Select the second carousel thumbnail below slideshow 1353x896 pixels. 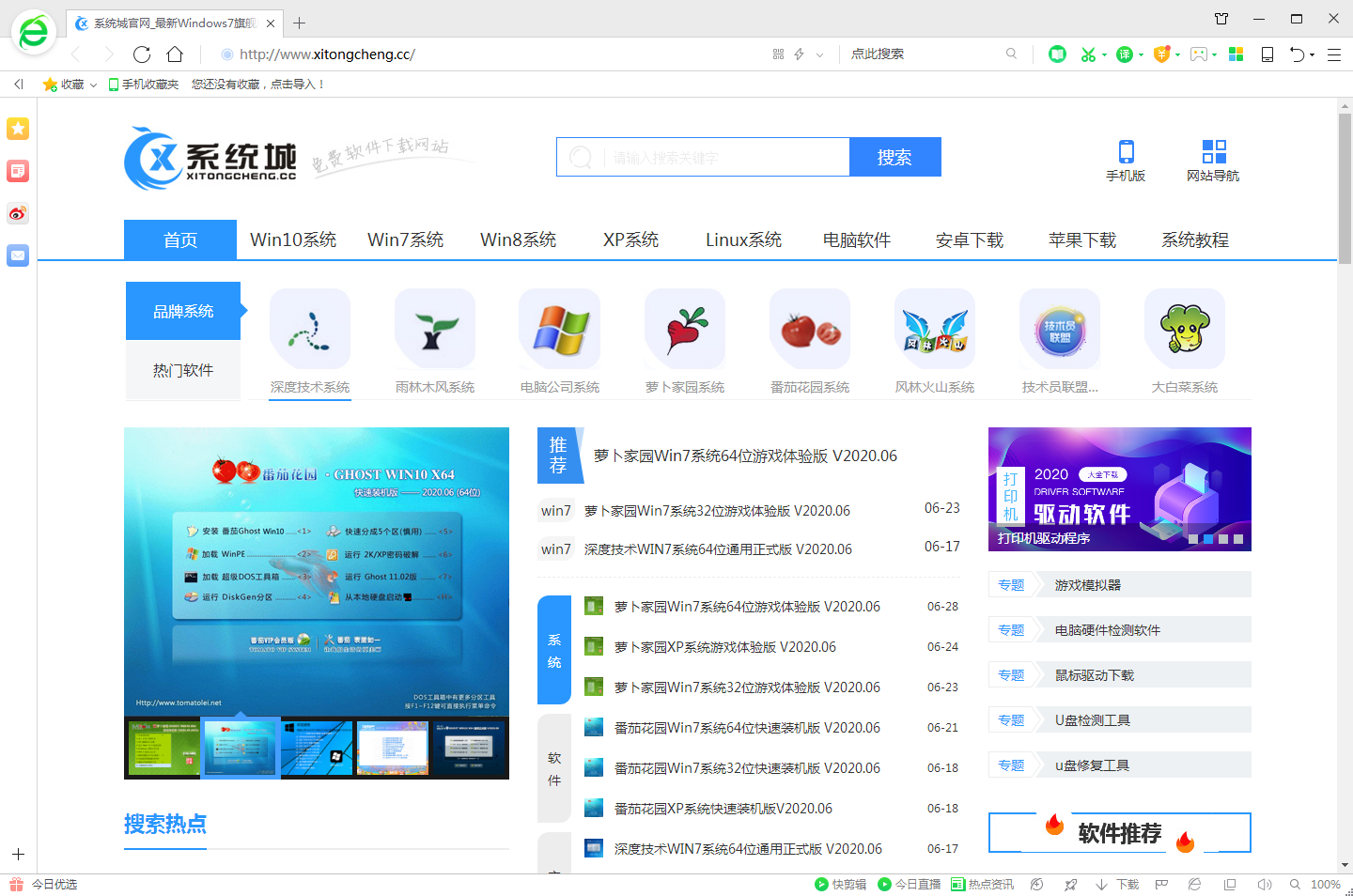click(x=240, y=749)
